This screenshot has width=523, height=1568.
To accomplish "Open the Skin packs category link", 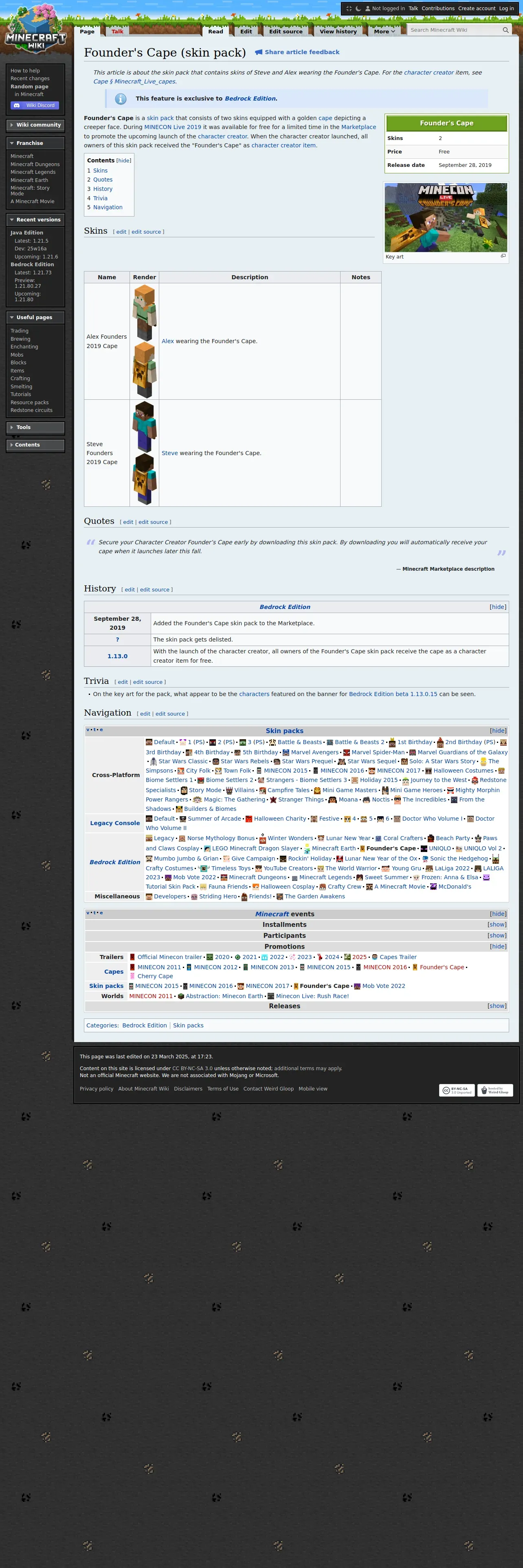I will [188, 1026].
